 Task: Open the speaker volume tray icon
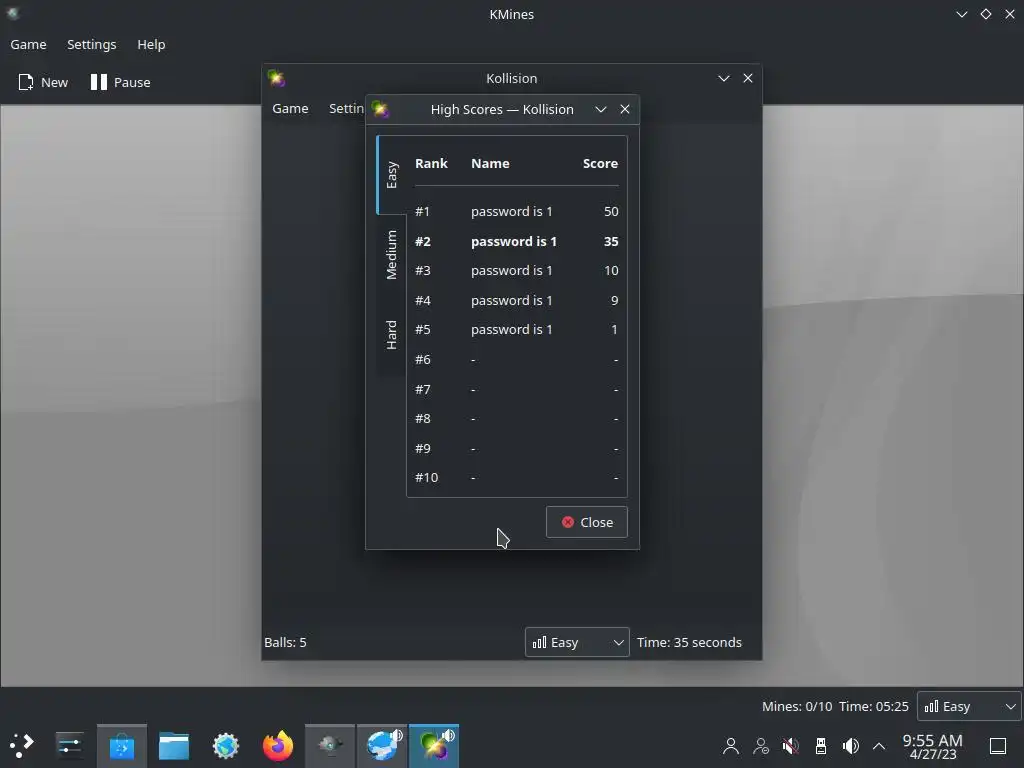point(850,746)
